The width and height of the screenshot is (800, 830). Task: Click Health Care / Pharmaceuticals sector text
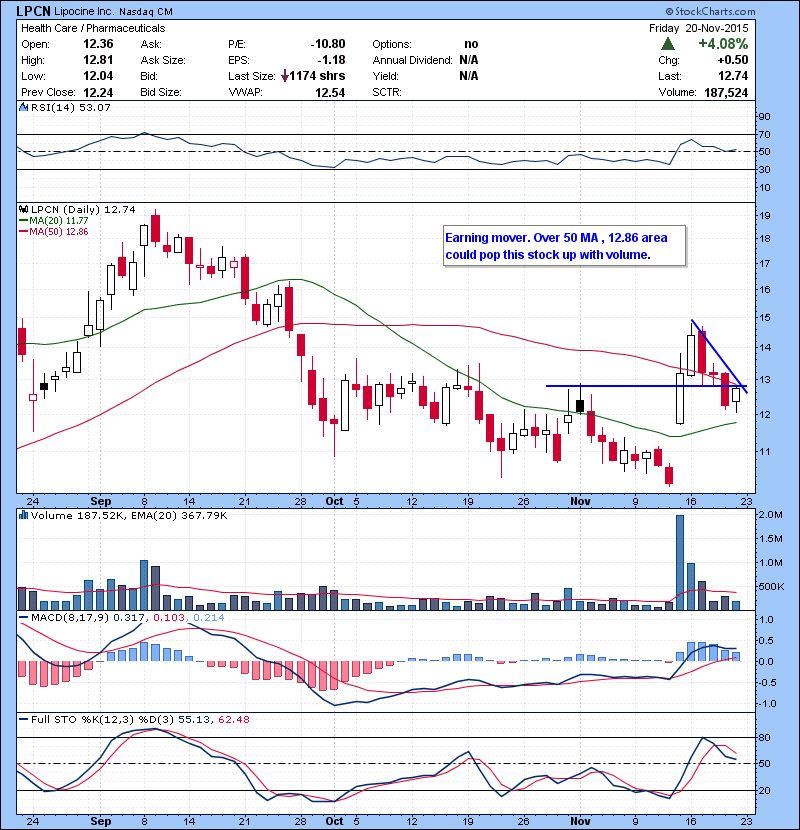coord(93,28)
